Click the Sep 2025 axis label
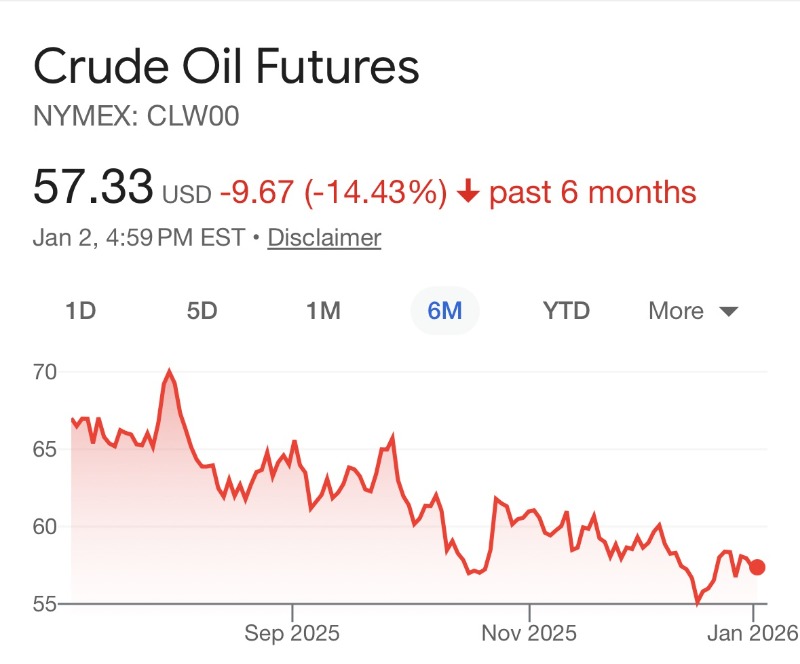The width and height of the screenshot is (800, 664). point(292,633)
